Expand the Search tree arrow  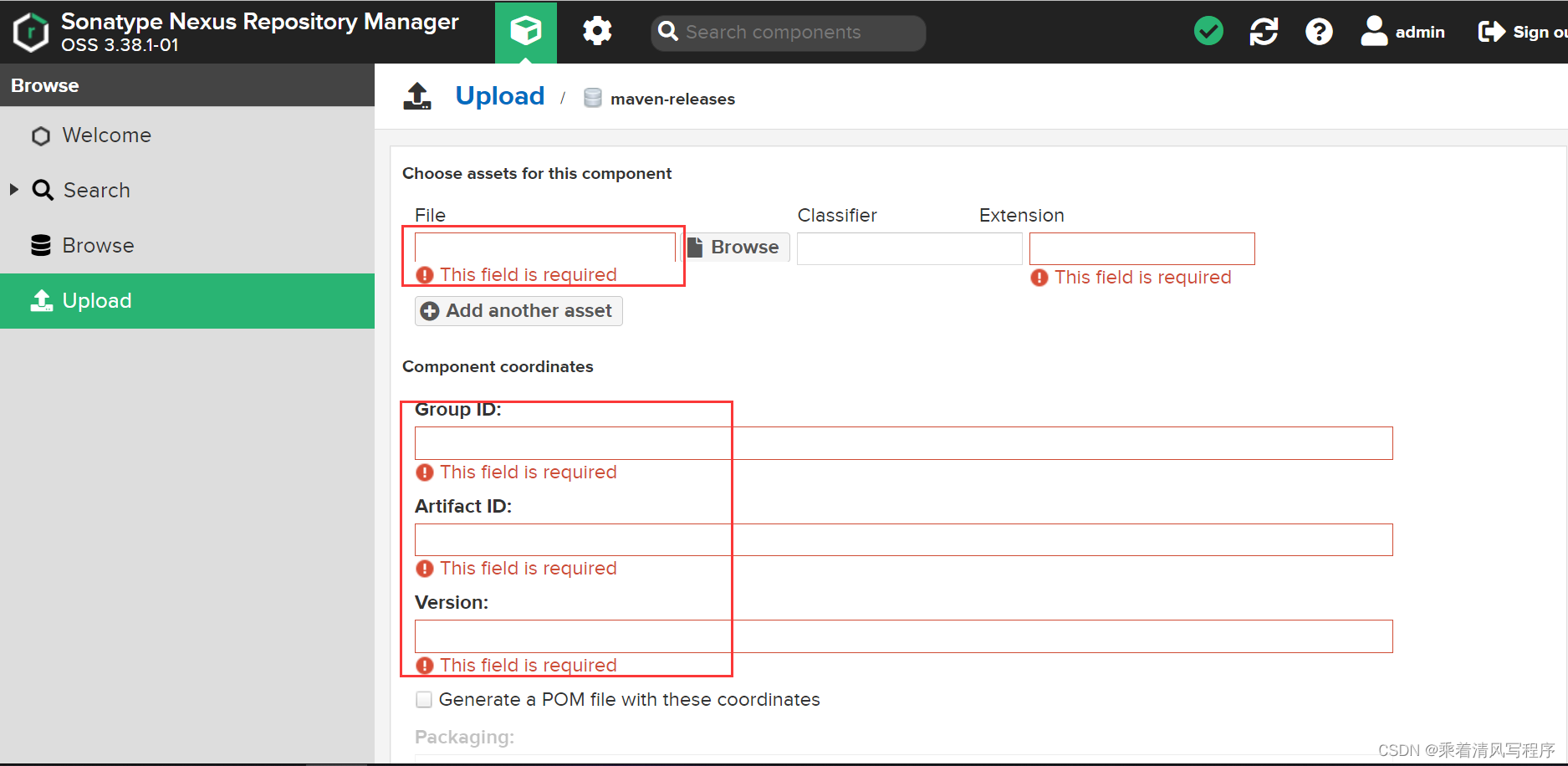click(x=14, y=190)
